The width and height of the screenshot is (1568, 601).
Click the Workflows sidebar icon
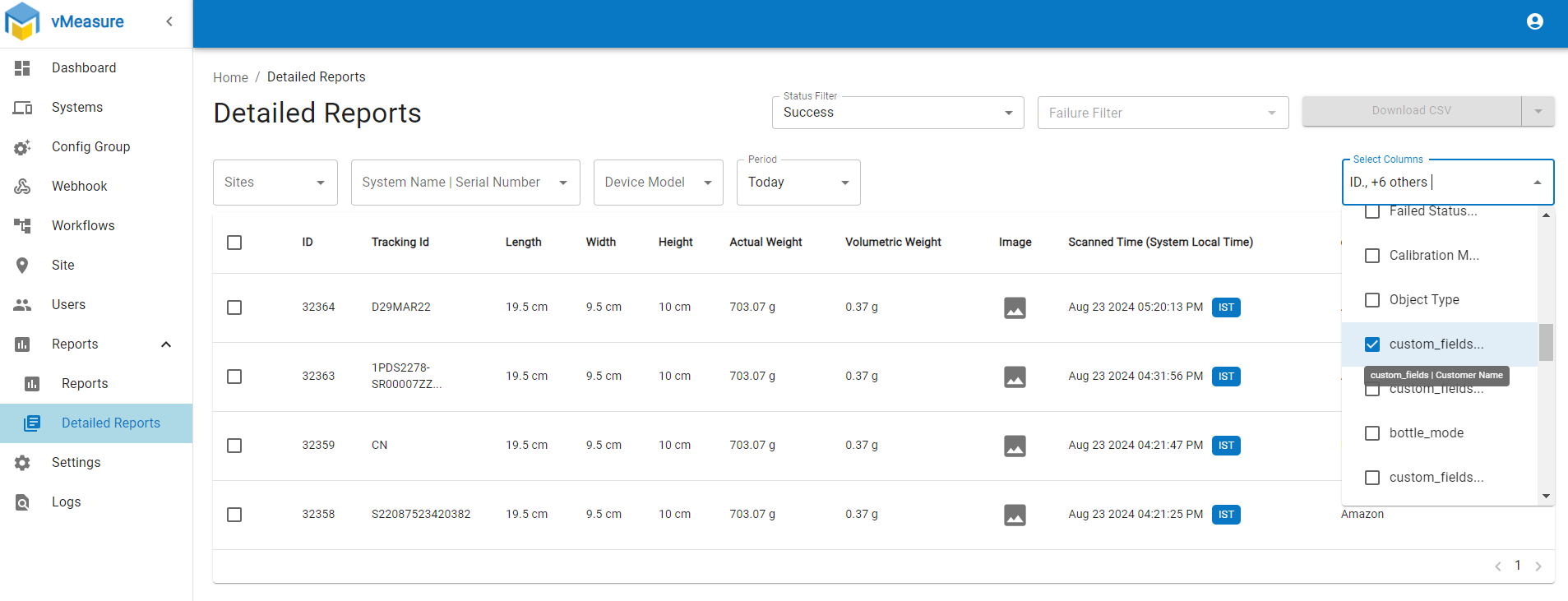tap(22, 226)
